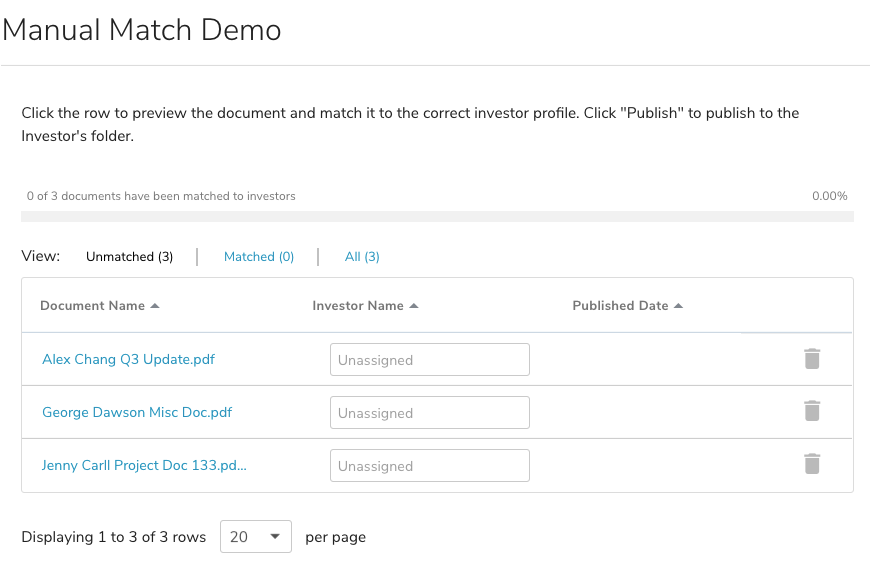Switch to the Matched (0) view
870x573 pixels.
[x=259, y=257]
